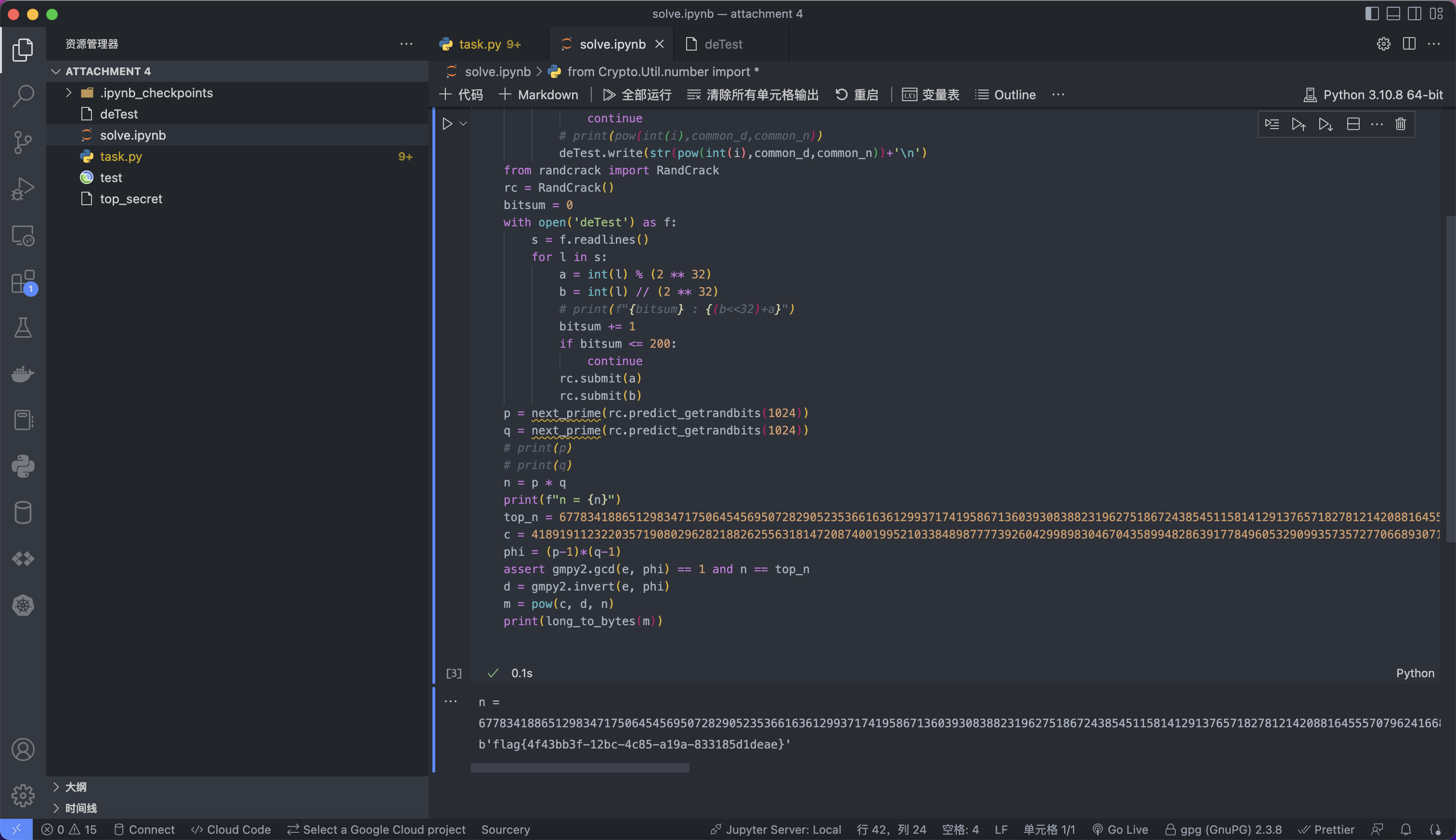Toggle the bottom panel visibility
This screenshot has height=840, width=1456.
1393,13
